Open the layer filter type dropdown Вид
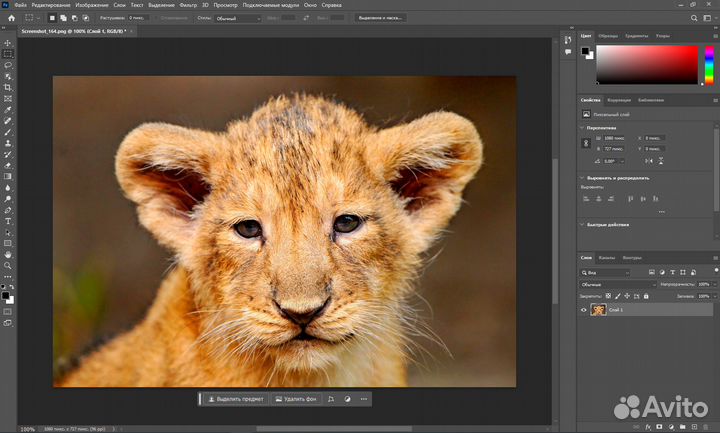 tap(605, 273)
